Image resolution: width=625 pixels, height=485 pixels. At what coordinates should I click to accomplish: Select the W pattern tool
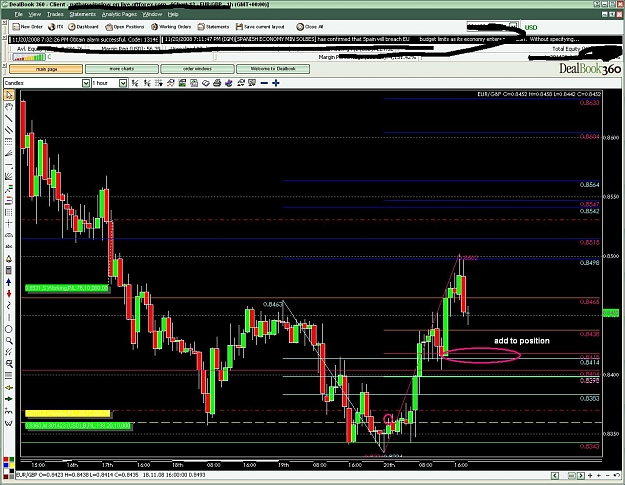point(9,422)
